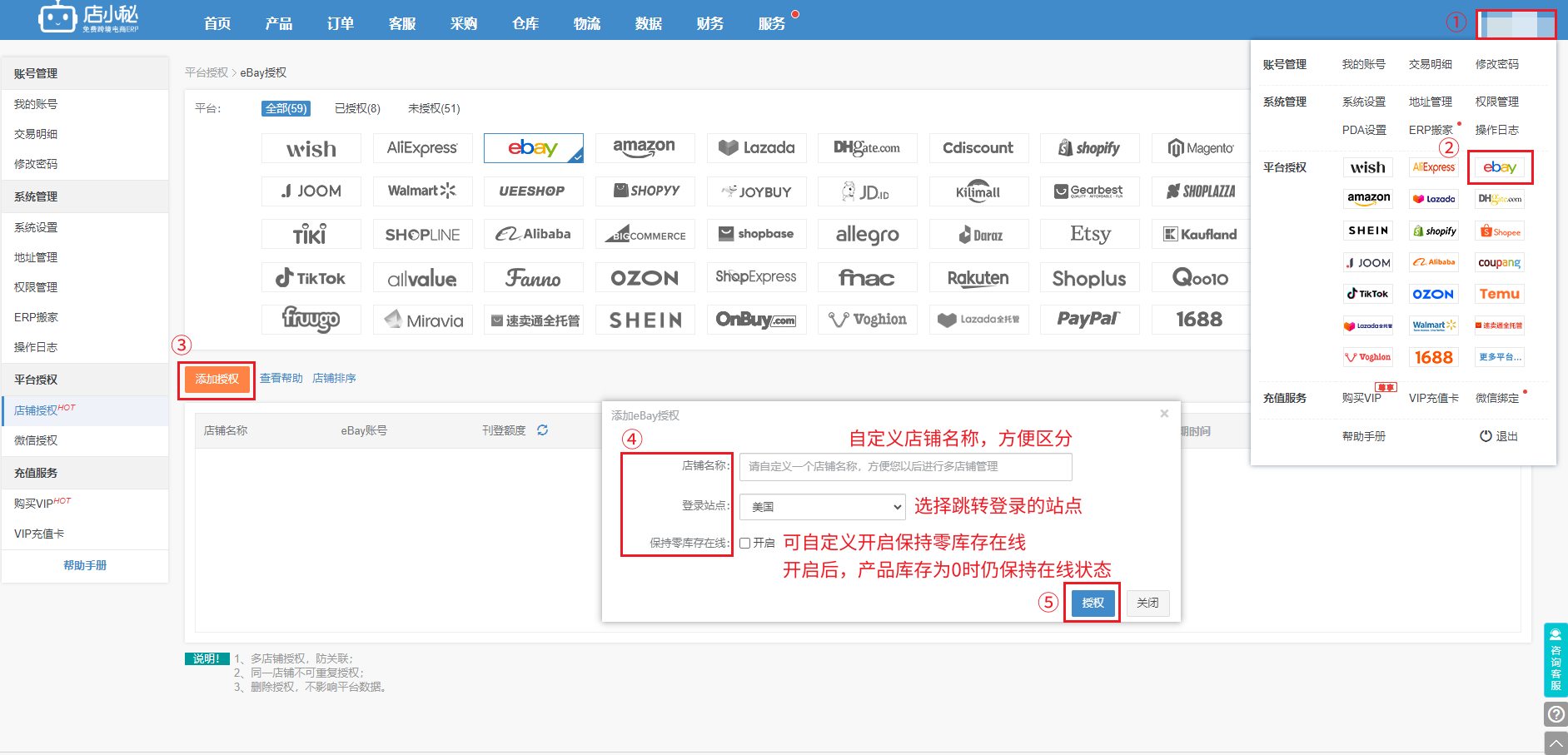Open the 产品 top menu
This screenshot has width=1568, height=755.
point(279,23)
